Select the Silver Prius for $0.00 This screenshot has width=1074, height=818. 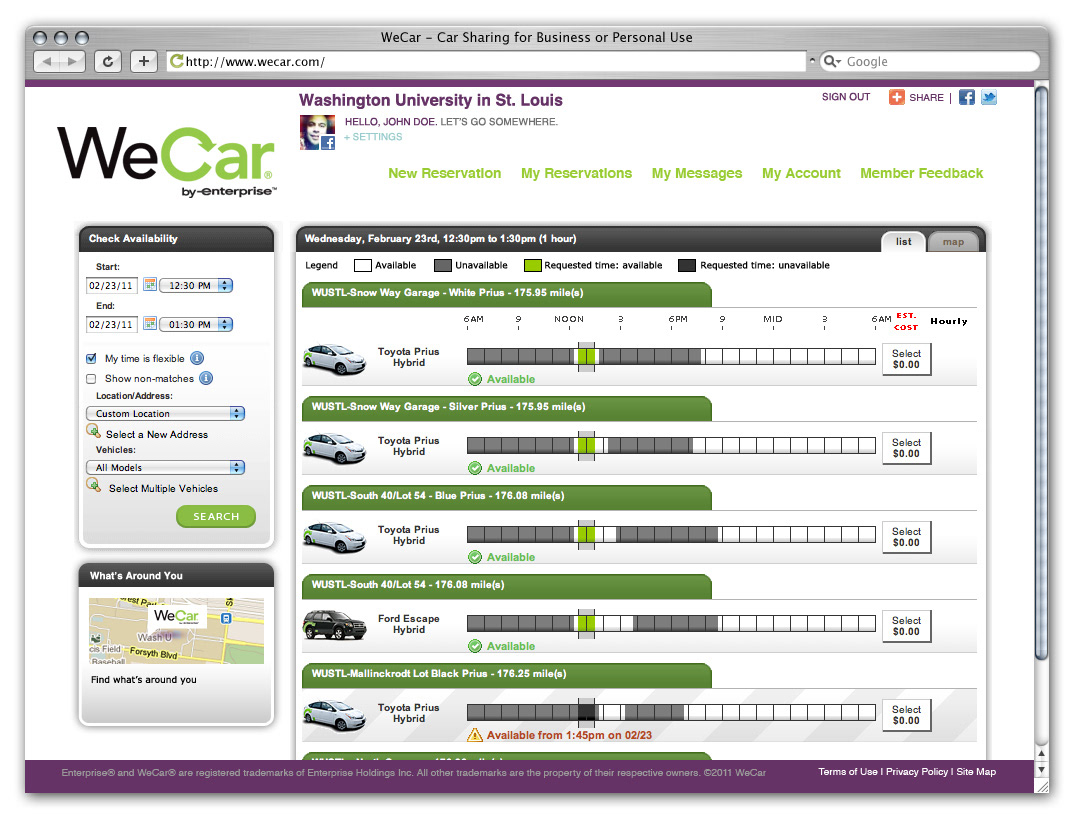pyautogui.click(x=906, y=448)
